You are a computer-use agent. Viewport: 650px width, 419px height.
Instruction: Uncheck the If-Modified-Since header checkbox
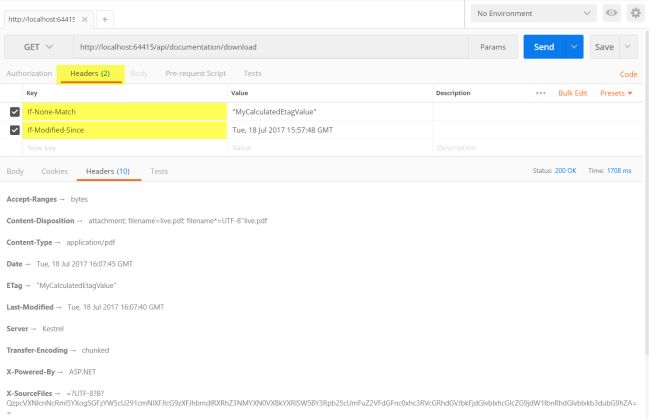[x=14, y=129]
